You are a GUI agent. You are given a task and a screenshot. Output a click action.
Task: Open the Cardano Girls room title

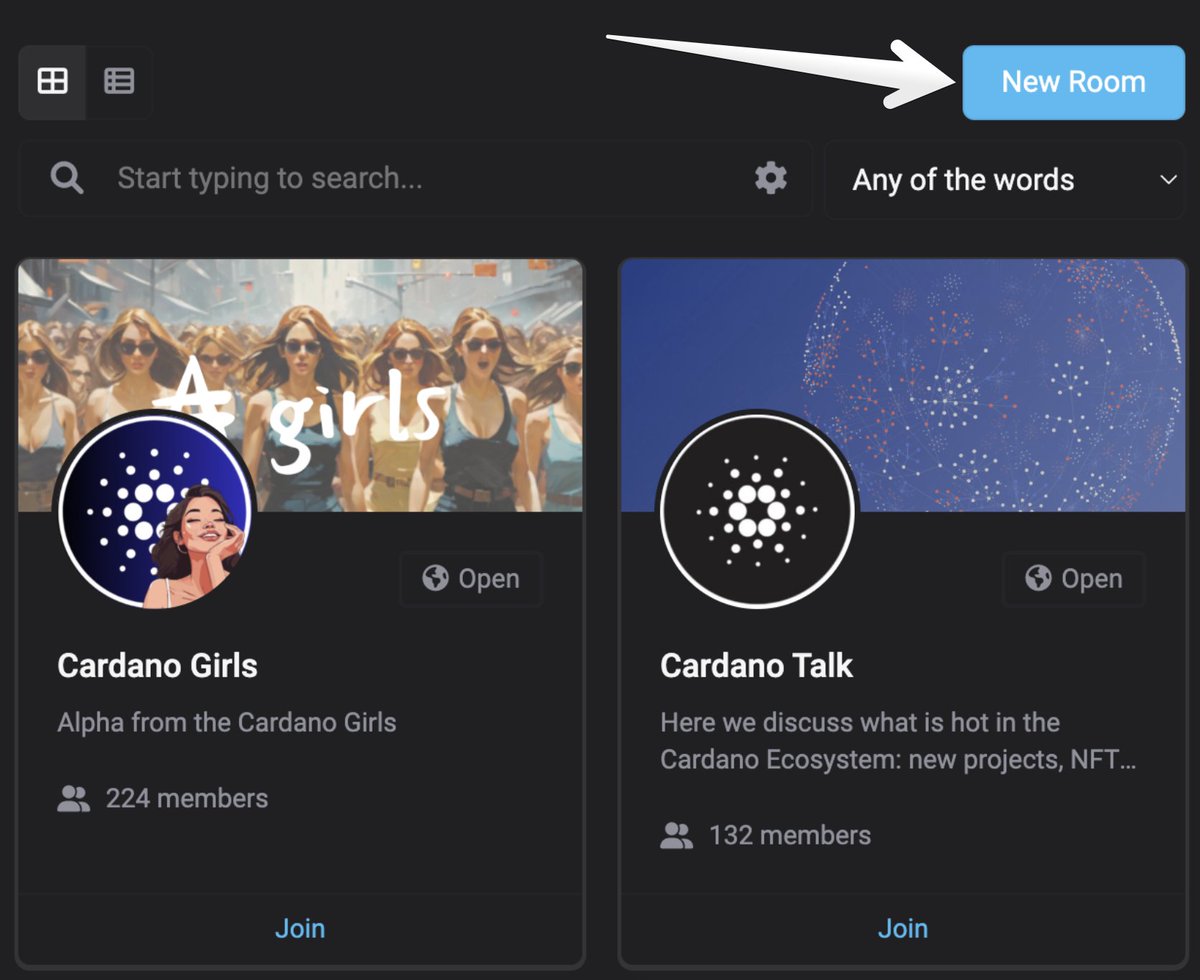coord(158,666)
